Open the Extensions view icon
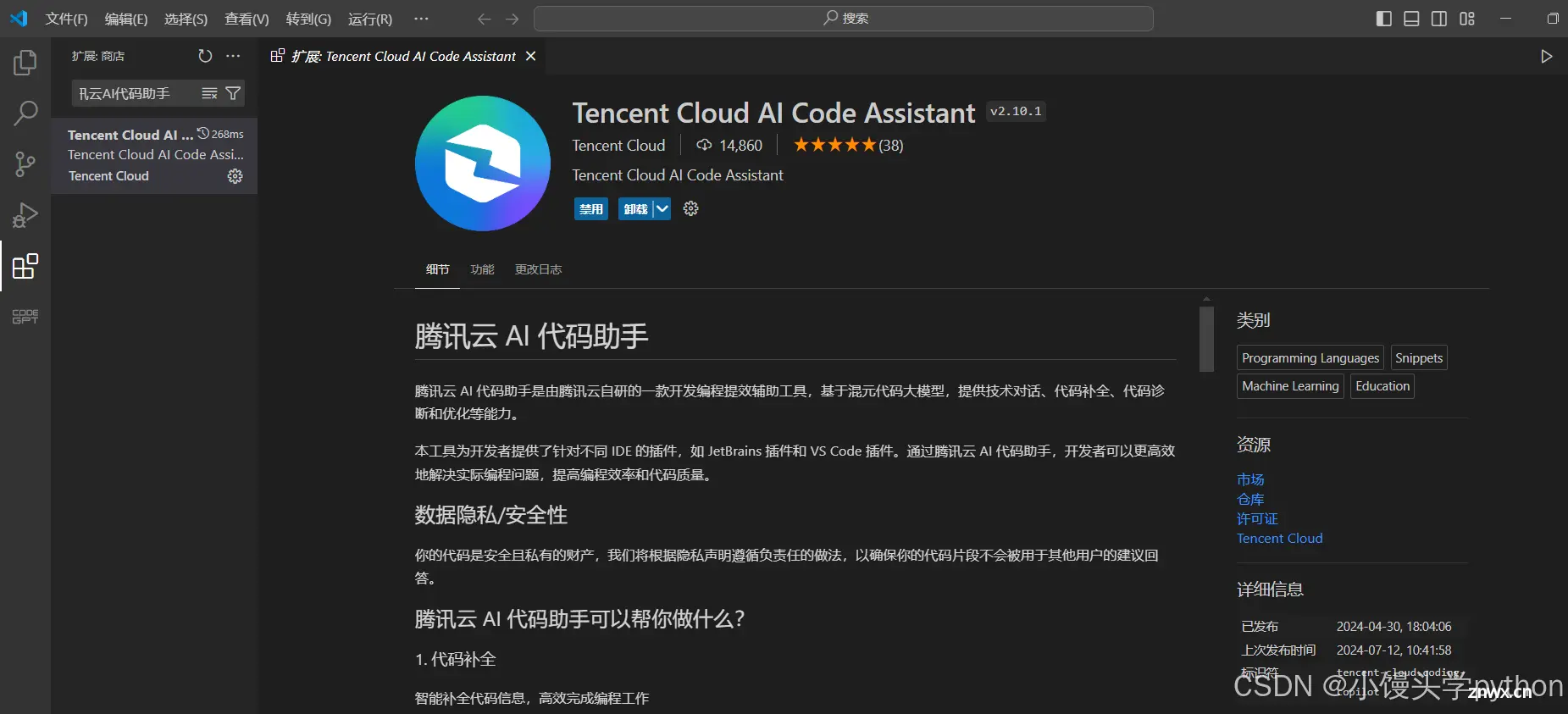 pyautogui.click(x=25, y=266)
